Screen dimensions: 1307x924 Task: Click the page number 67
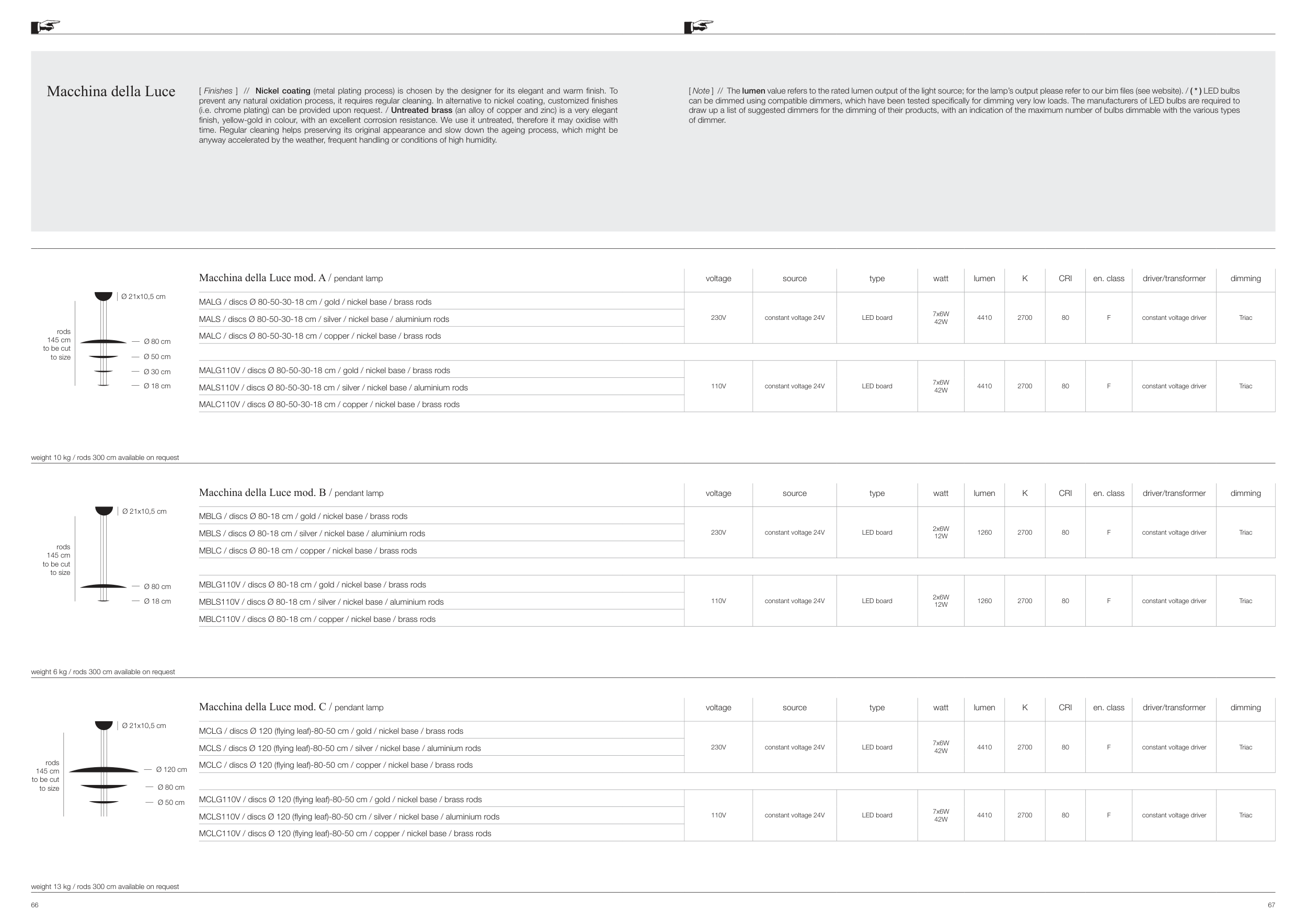[x=1271, y=905]
